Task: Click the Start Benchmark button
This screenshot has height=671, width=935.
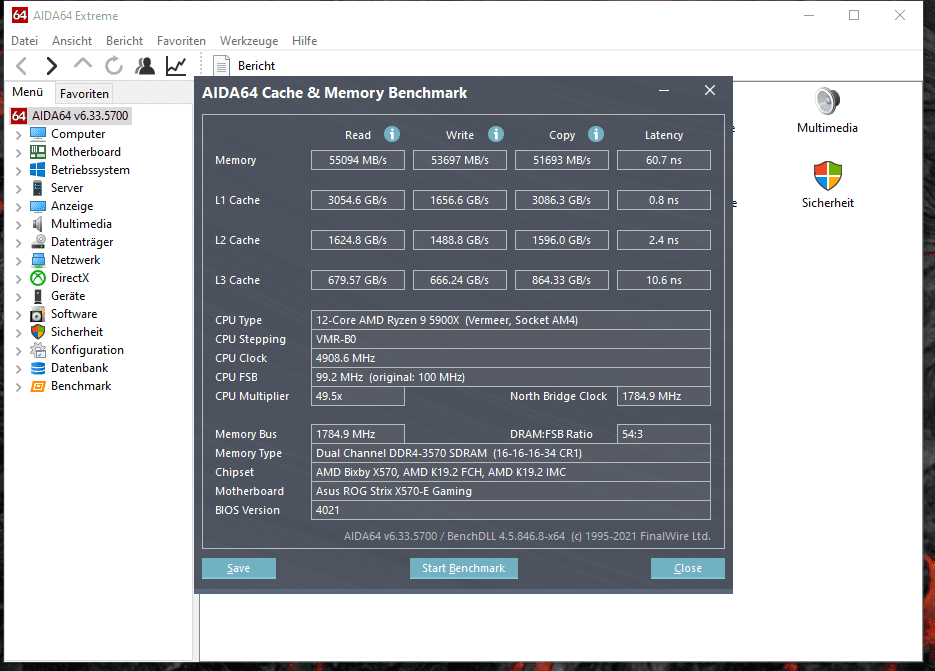Action: tap(463, 568)
